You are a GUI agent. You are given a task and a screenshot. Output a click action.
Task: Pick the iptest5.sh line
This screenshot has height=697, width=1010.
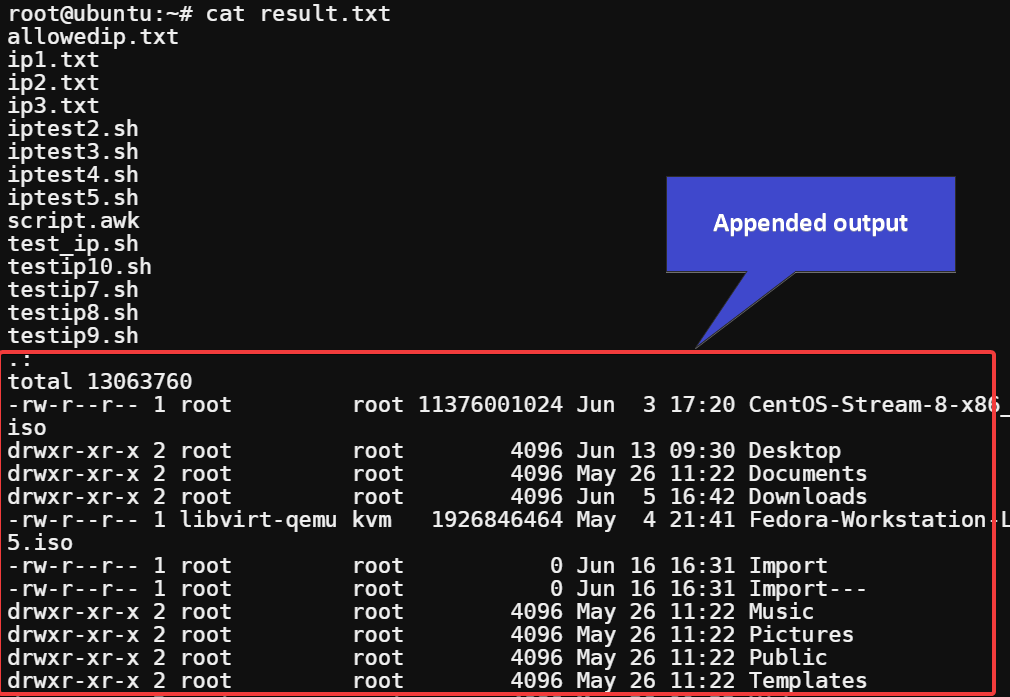pyautogui.click(x=73, y=198)
